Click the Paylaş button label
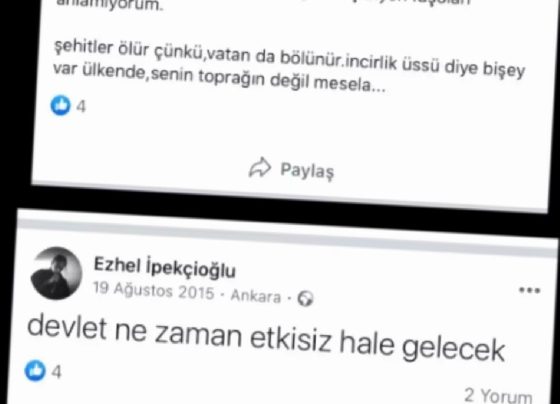Image resolution: width=560 pixels, height=404 pixels. (308, 171)
